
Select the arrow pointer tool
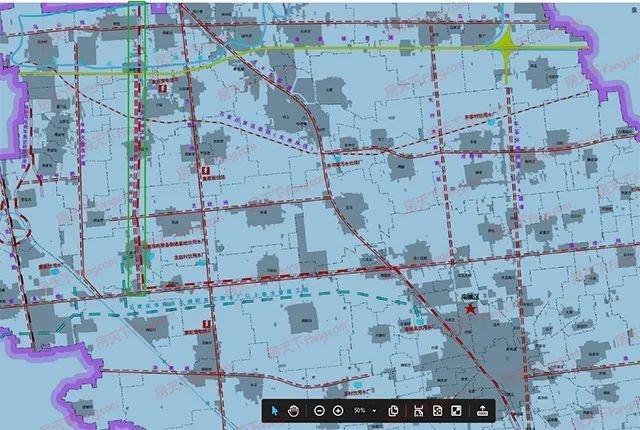tap(274, 411)
